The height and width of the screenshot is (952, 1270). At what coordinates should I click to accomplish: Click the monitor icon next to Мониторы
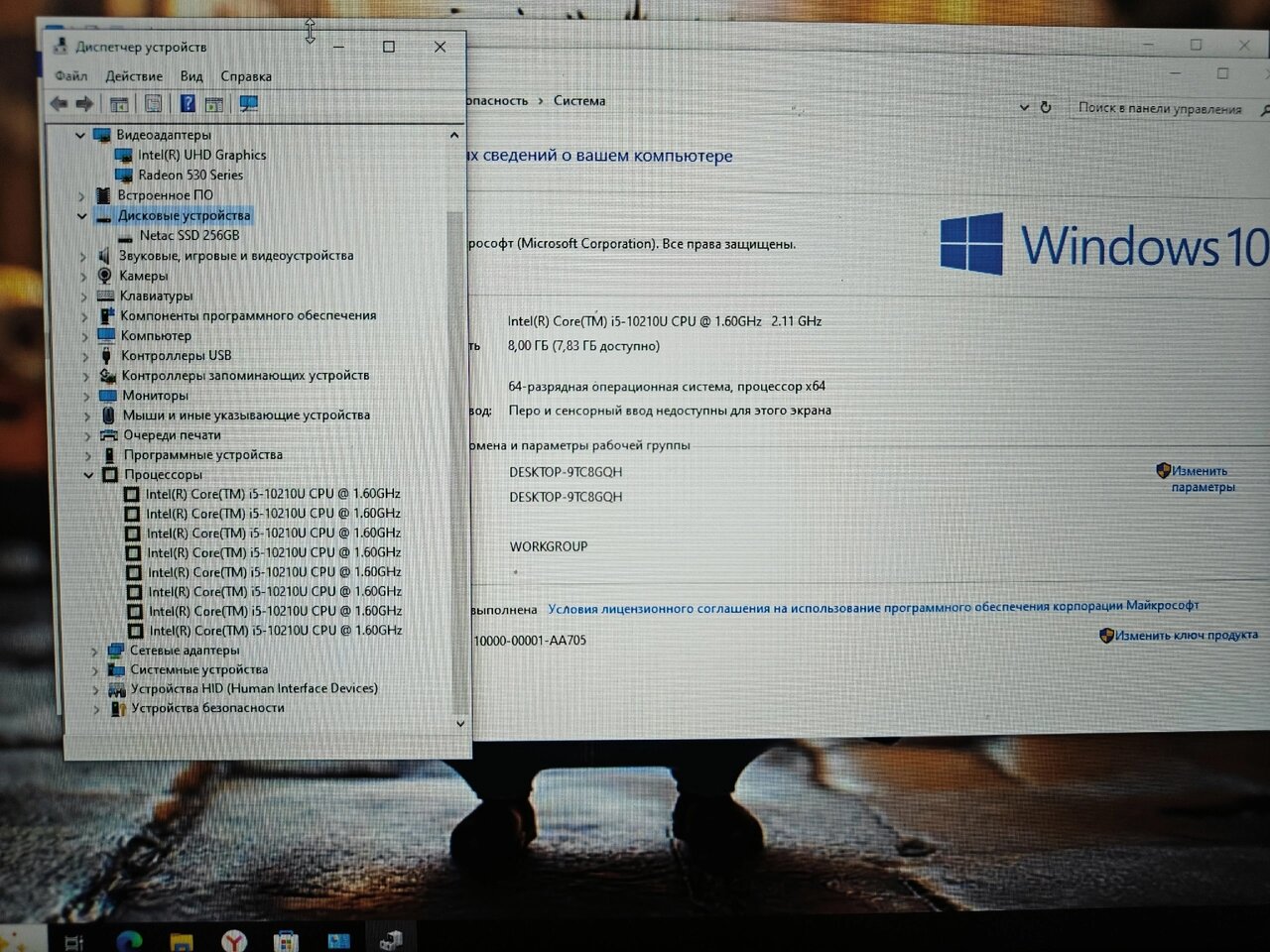(x=107, y=395)
